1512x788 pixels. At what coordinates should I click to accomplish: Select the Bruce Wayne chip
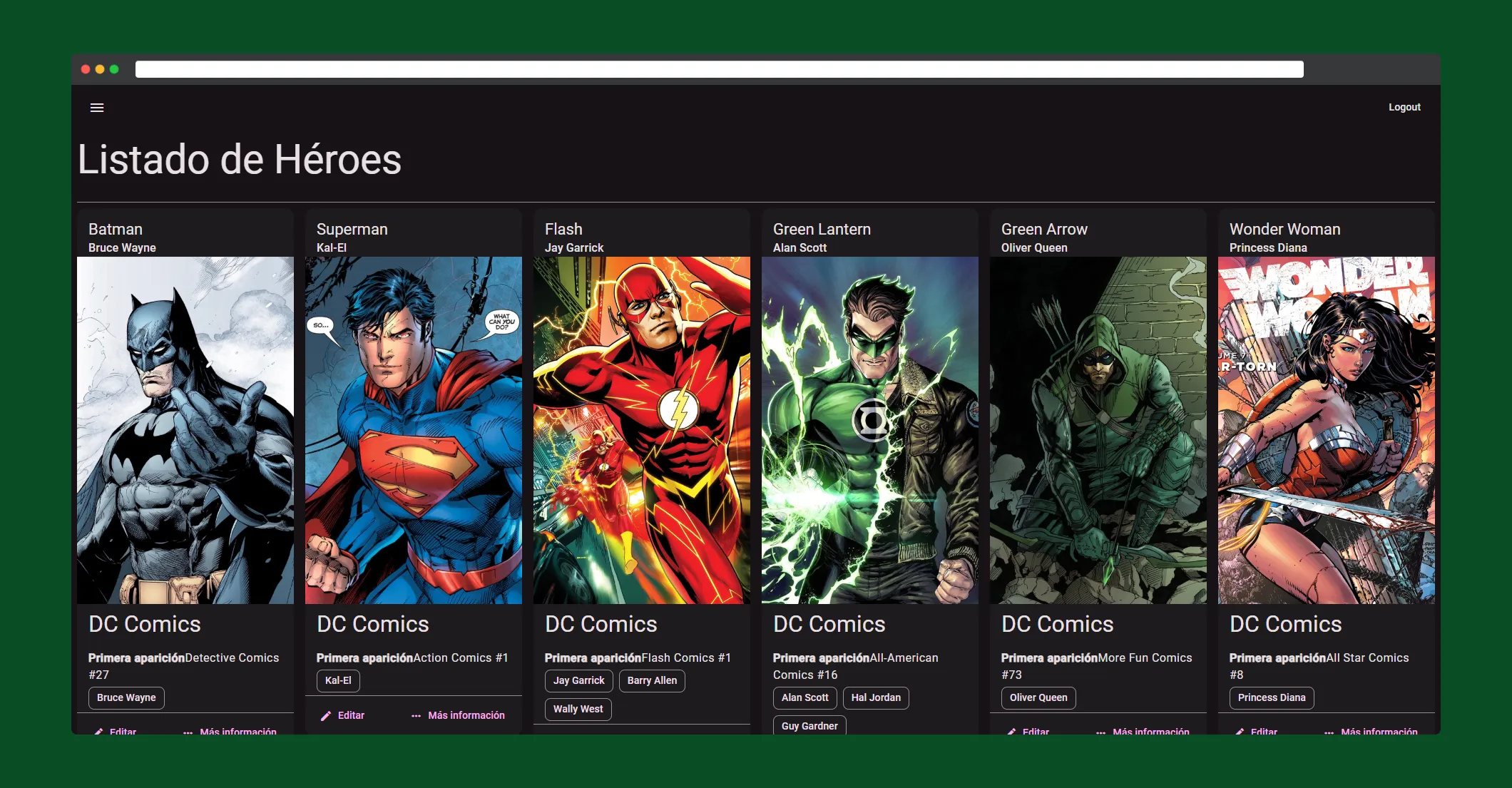[x=126, y=697]
